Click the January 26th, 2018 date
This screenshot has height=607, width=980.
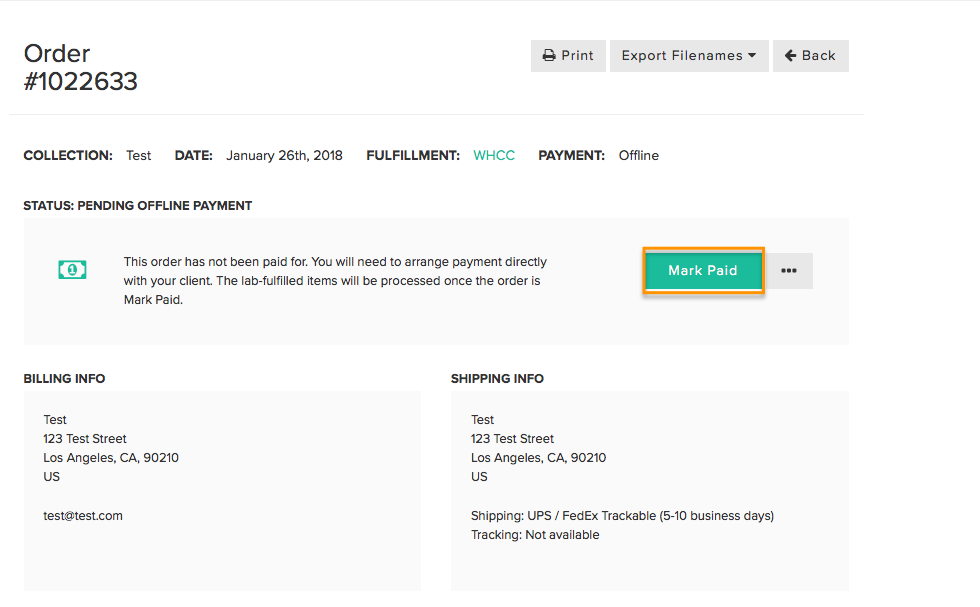coord(284,156)
